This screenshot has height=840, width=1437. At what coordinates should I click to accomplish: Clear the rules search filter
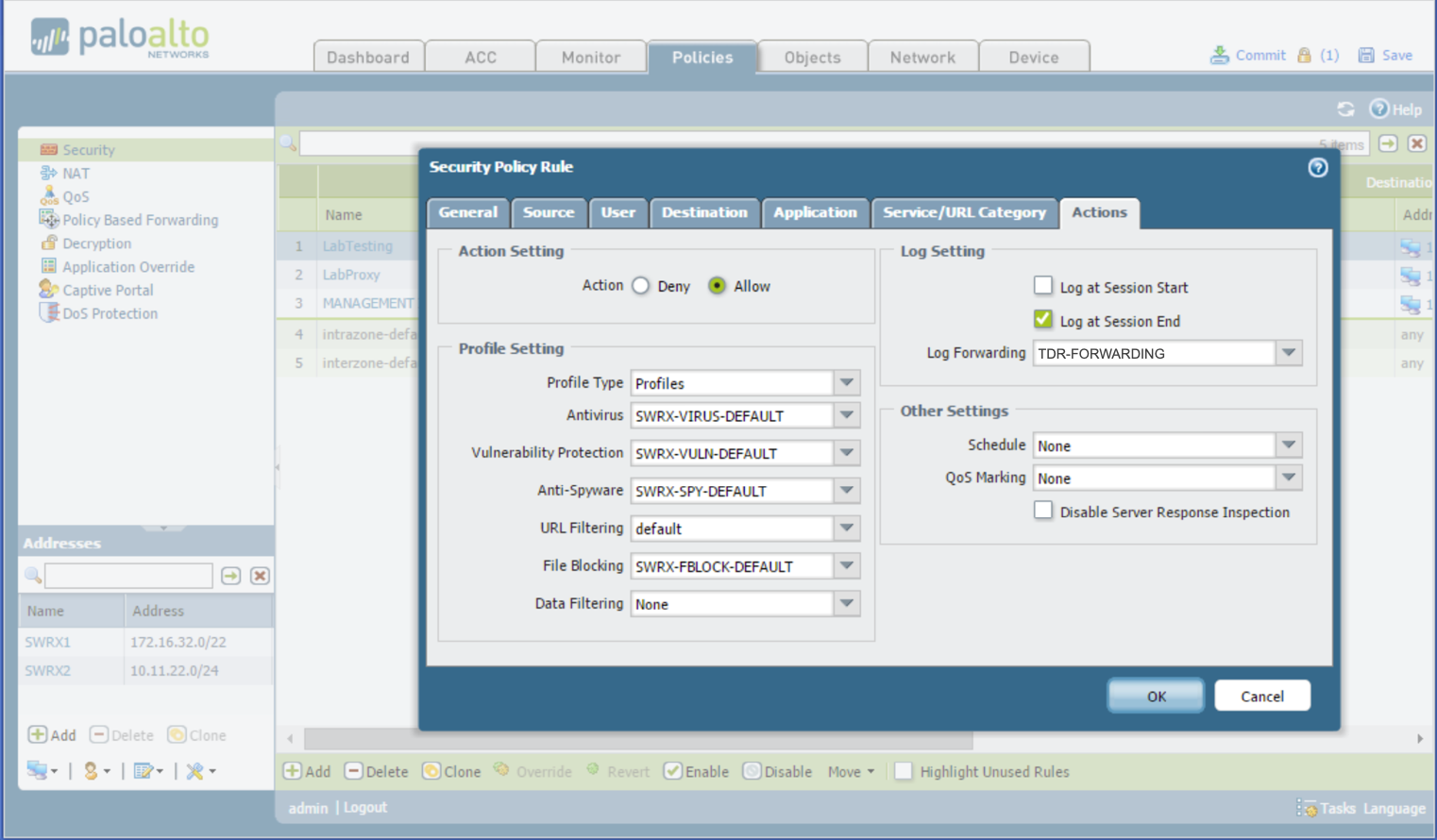pos(1417,143)
